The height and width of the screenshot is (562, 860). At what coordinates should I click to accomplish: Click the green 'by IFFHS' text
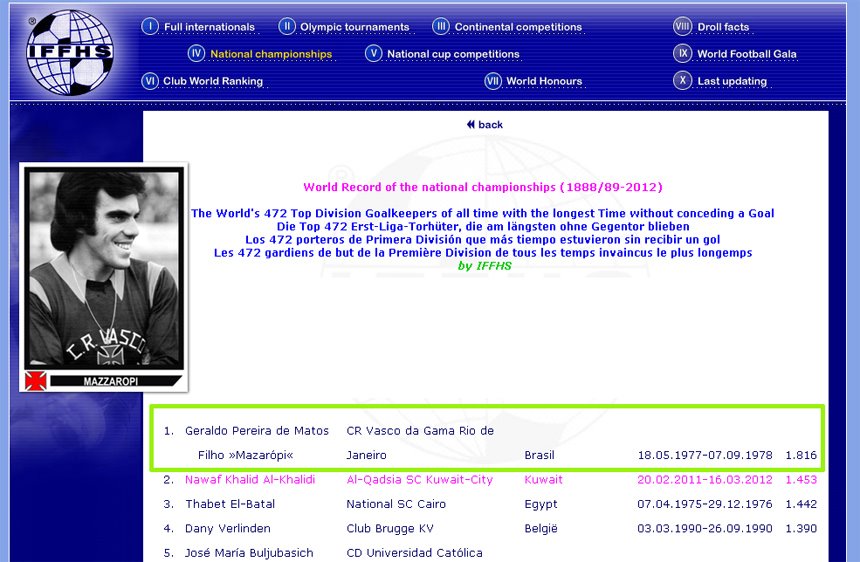[x=485, y=266]
